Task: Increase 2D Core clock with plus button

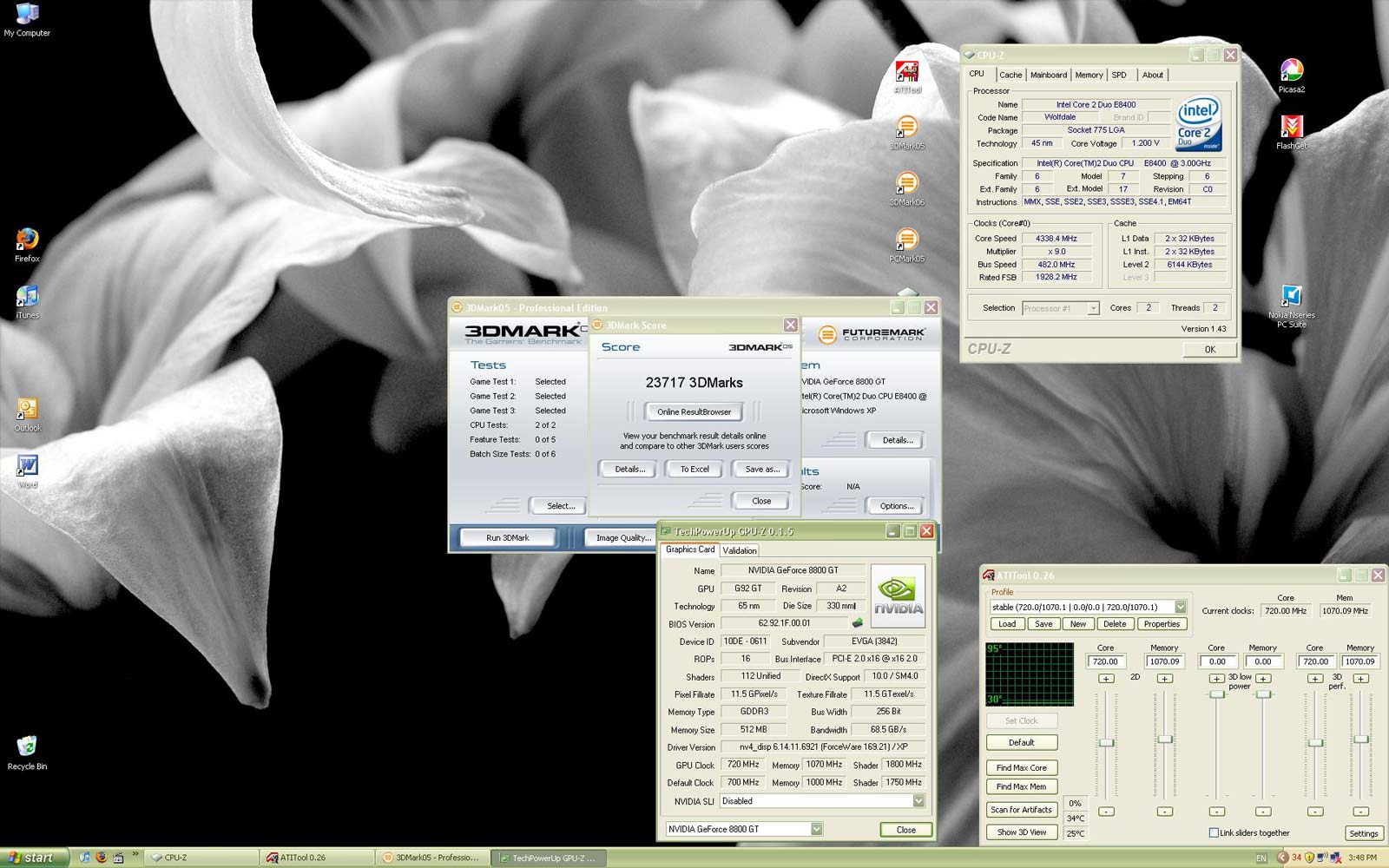Action: (x=1106, y=679)
